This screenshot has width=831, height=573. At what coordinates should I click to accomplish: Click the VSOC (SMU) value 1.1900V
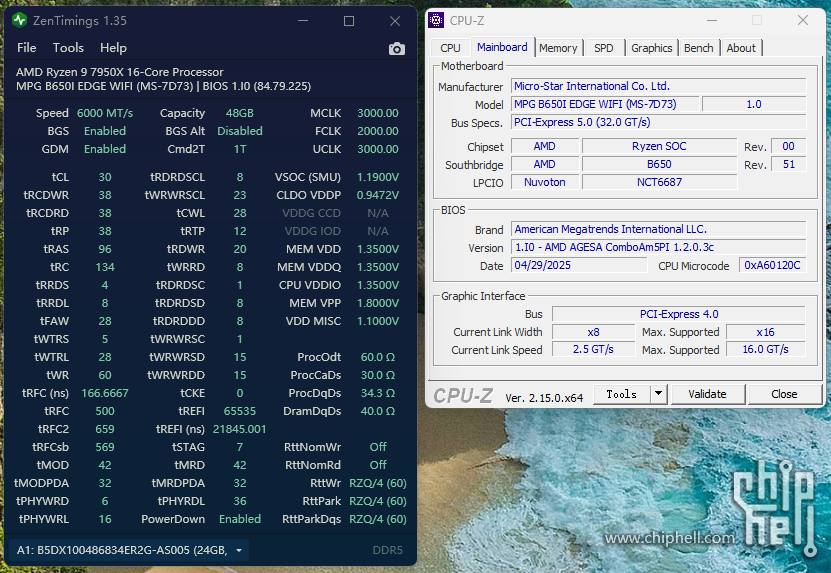pos(378,177)
